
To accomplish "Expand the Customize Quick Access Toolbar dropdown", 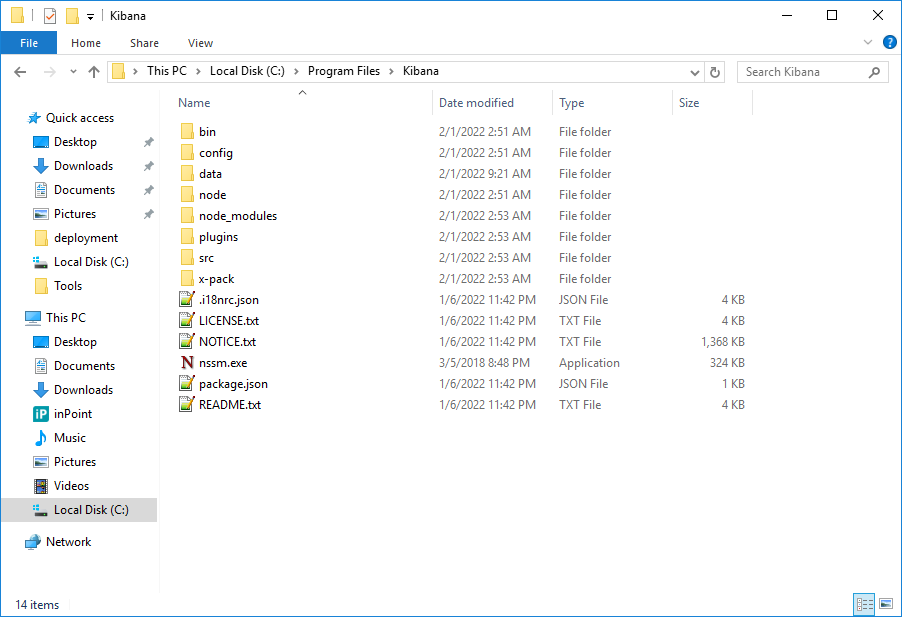I will pyautogui.click(x=89, y=15).
